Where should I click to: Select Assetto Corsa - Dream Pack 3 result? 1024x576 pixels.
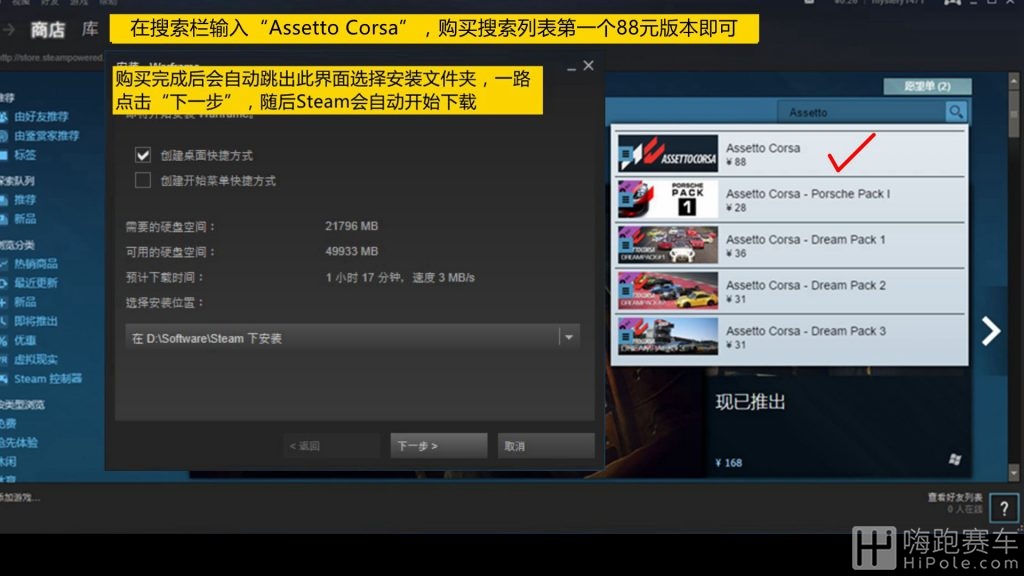point(789,337)
